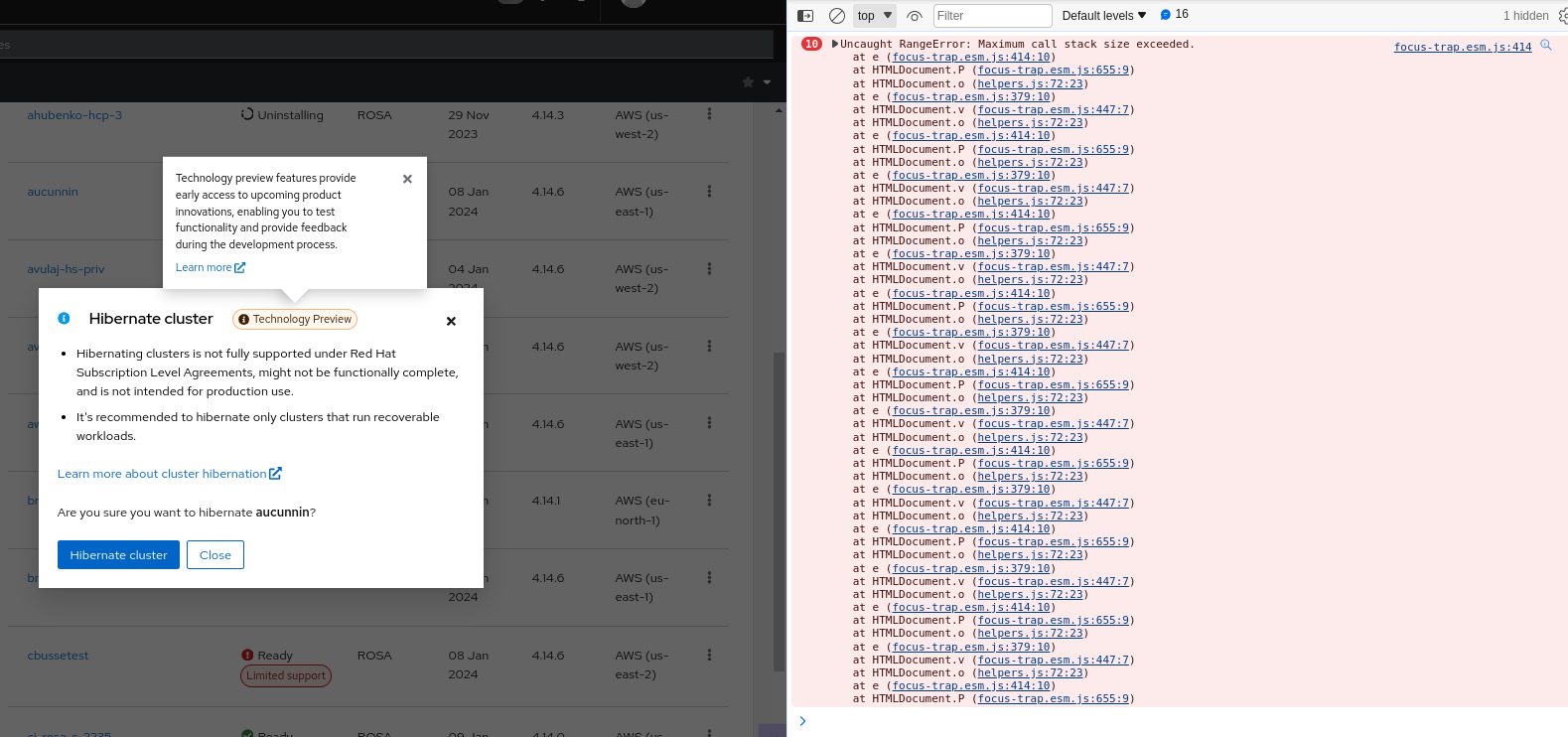This screenshot has width=1568, height=737.
Task: Click the console prompt chevron
Action: (802, 721)
